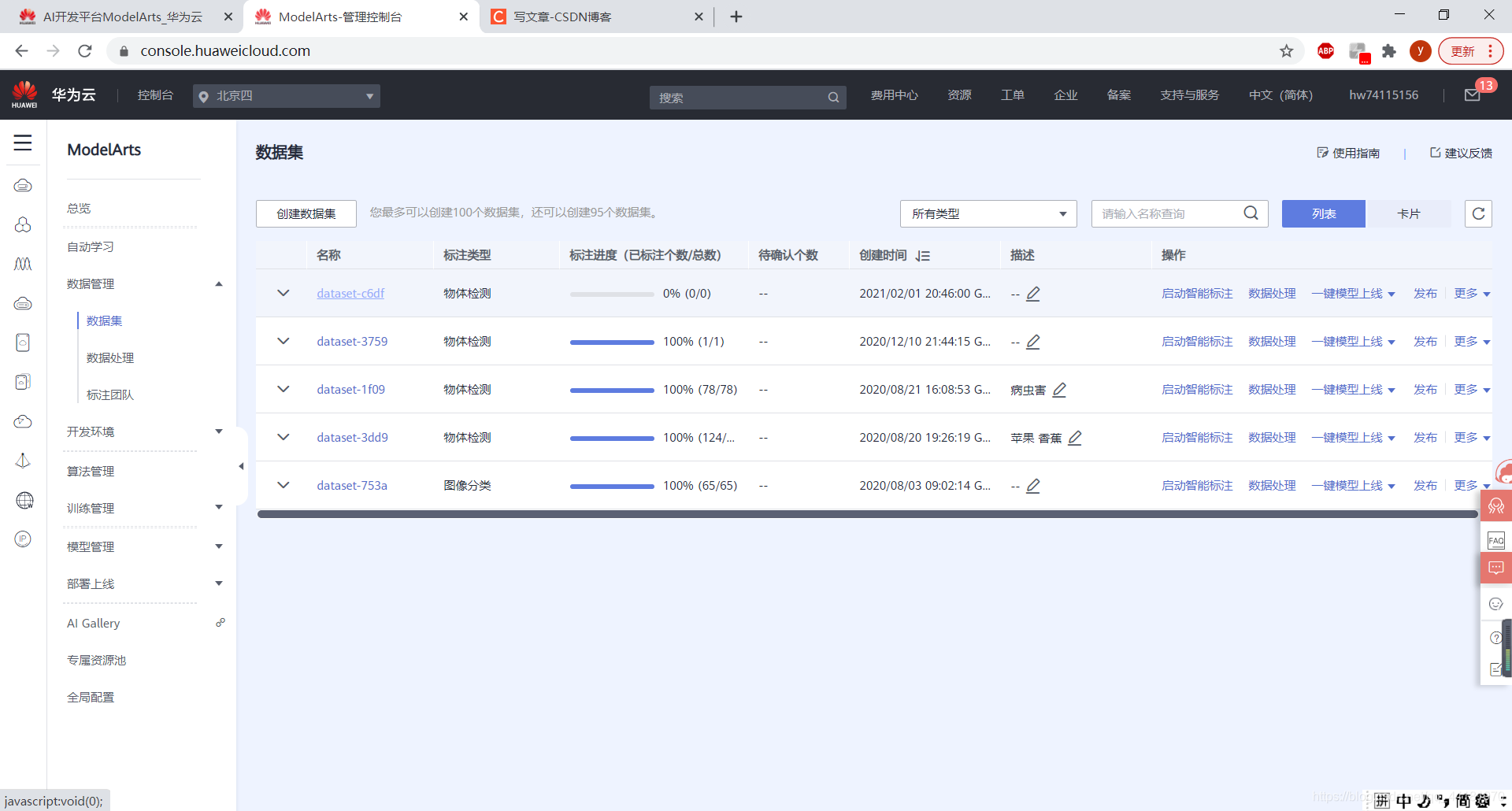The width and height of the screenshot is (1512, 811).
Task: Open the globe icon in left rail
Action: click(24, 500)
